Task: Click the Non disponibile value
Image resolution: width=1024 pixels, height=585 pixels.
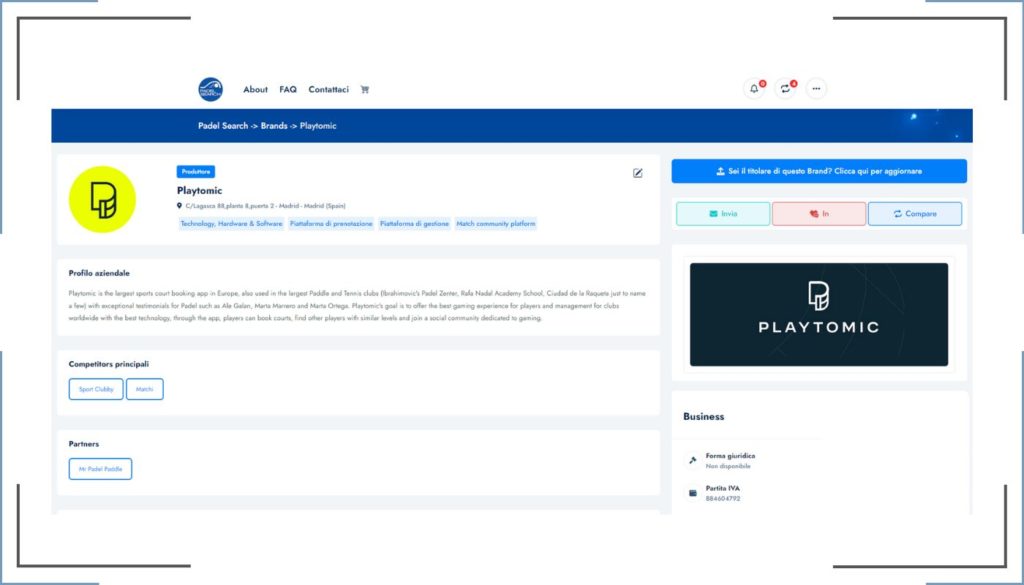Action: [x=728, y=466]
